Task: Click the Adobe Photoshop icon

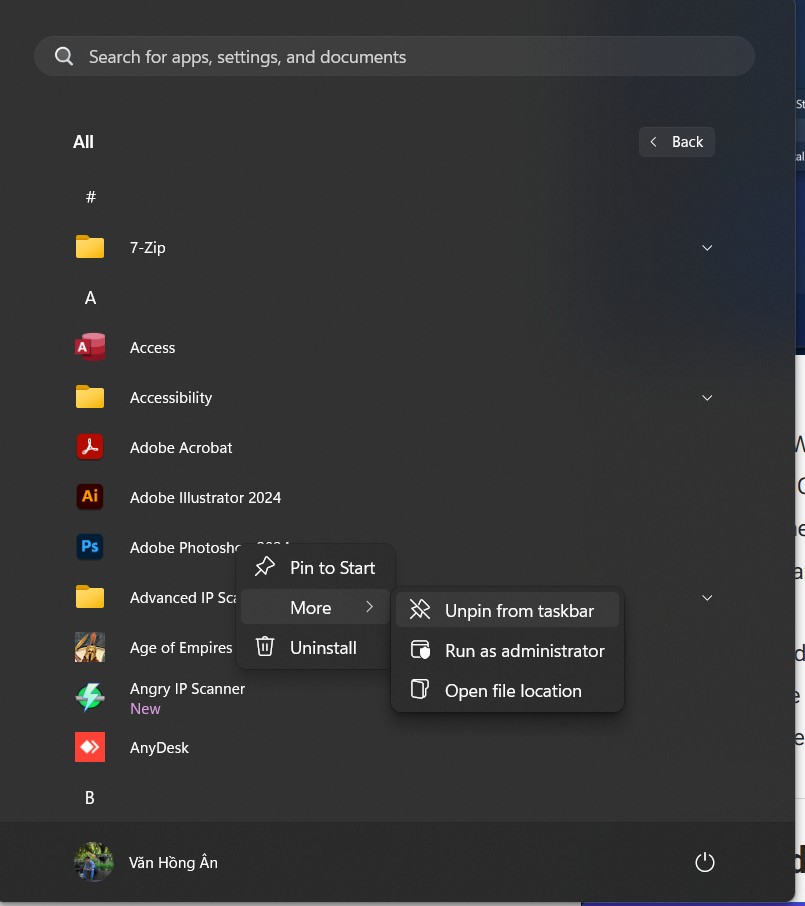Action: pos(90,548)
